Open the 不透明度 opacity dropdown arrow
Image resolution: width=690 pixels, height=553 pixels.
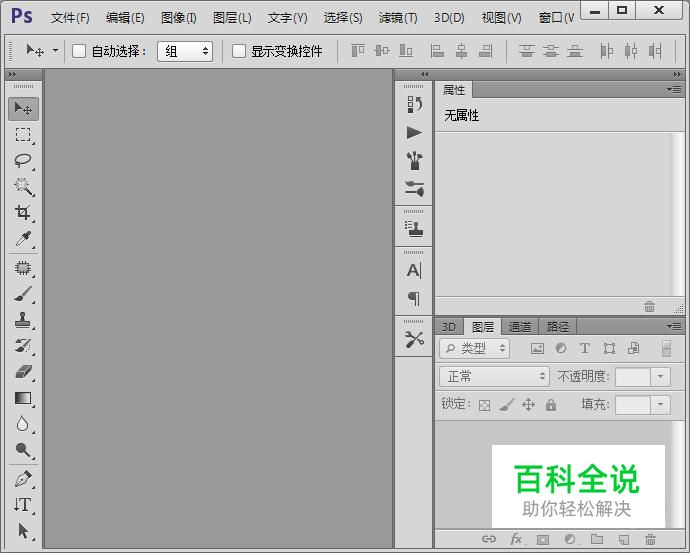coord(660,377)
